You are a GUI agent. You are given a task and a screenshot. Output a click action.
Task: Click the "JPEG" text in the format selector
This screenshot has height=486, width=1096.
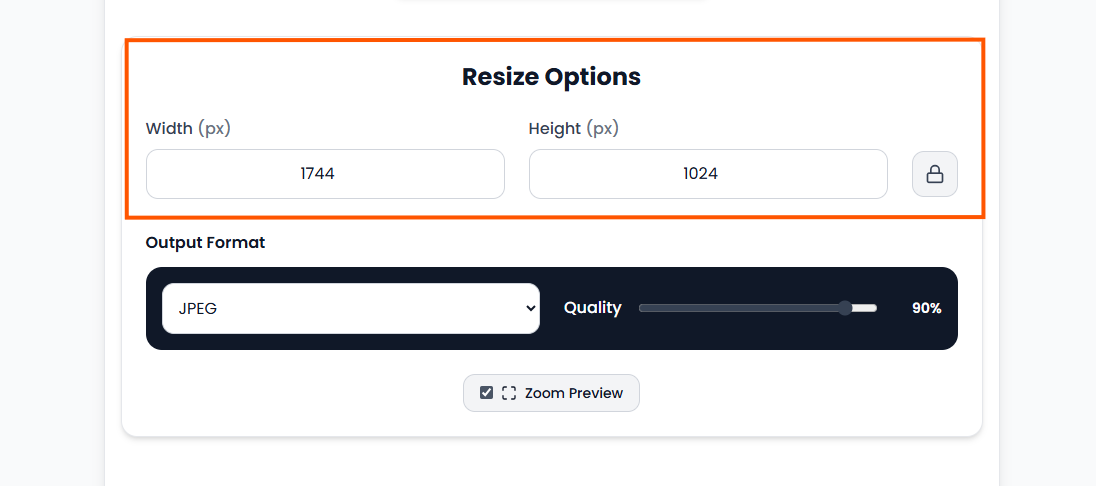point(198,308)
